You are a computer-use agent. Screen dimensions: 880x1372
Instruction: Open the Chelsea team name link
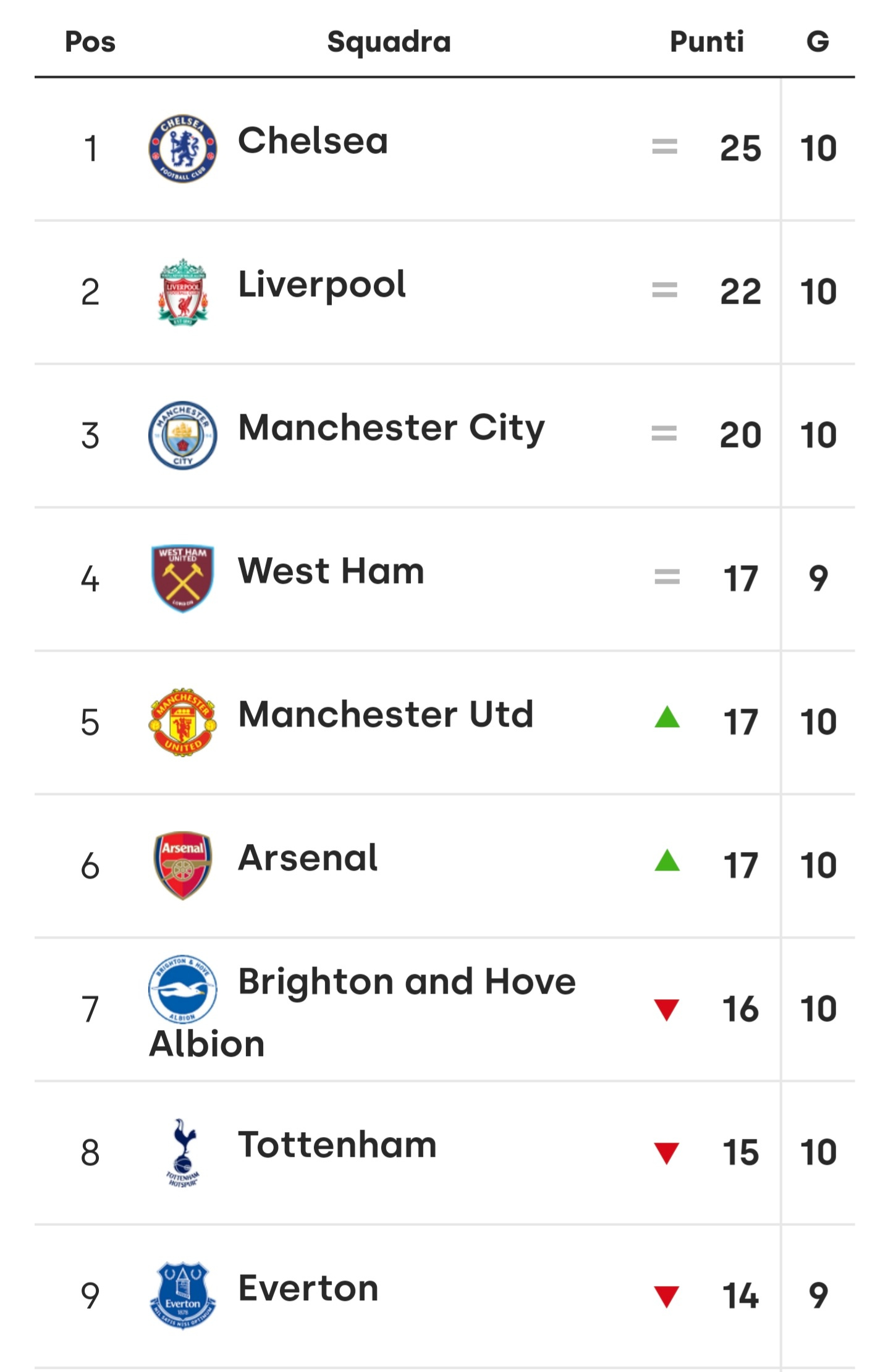pyautogui.click(x=313, y=141)
